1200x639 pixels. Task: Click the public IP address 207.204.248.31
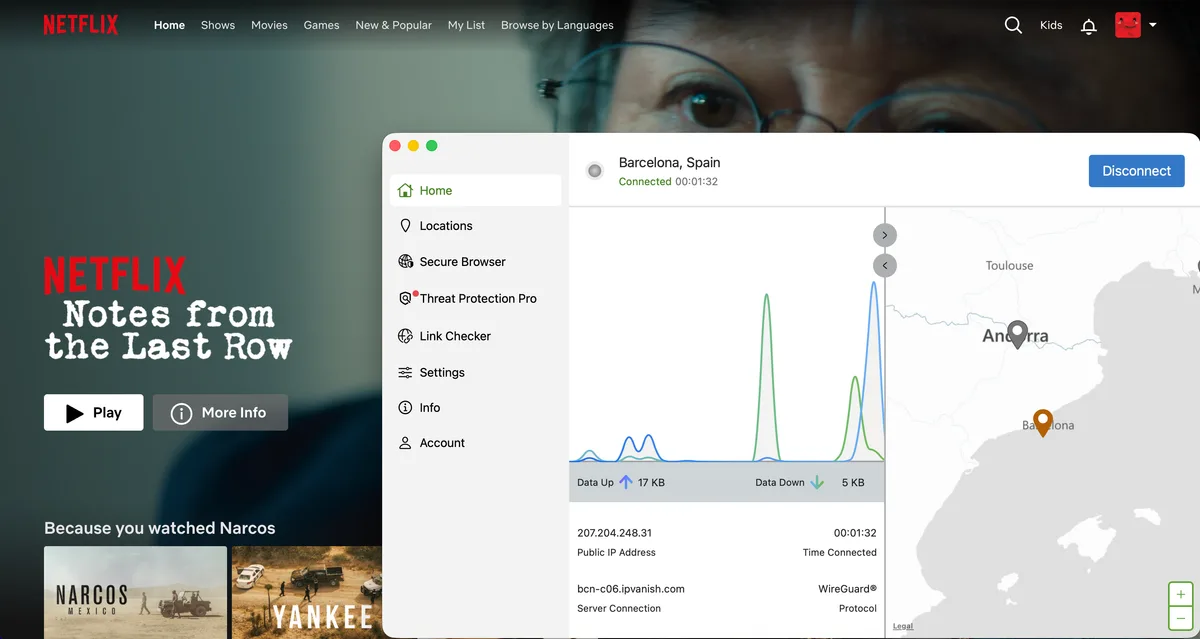[x=615, y=533]
